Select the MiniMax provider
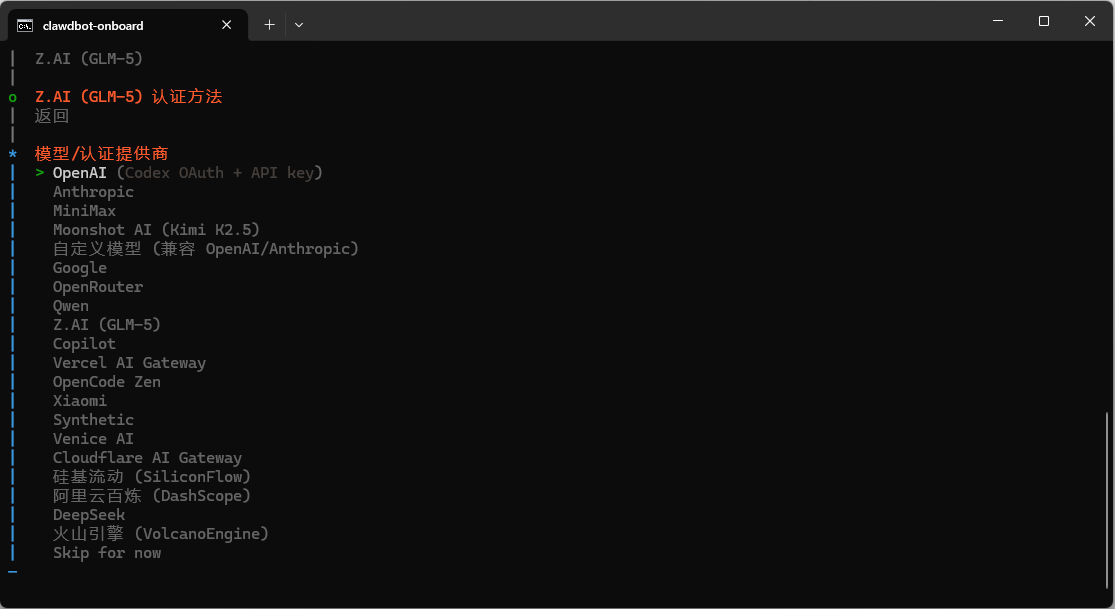Viewport: 1115px width, 609px height. (x=84, y=211)
